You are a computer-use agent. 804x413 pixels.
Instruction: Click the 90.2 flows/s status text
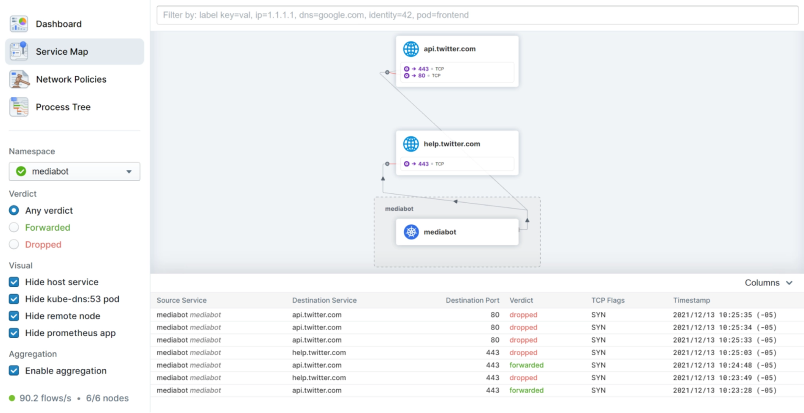point(45,398)
